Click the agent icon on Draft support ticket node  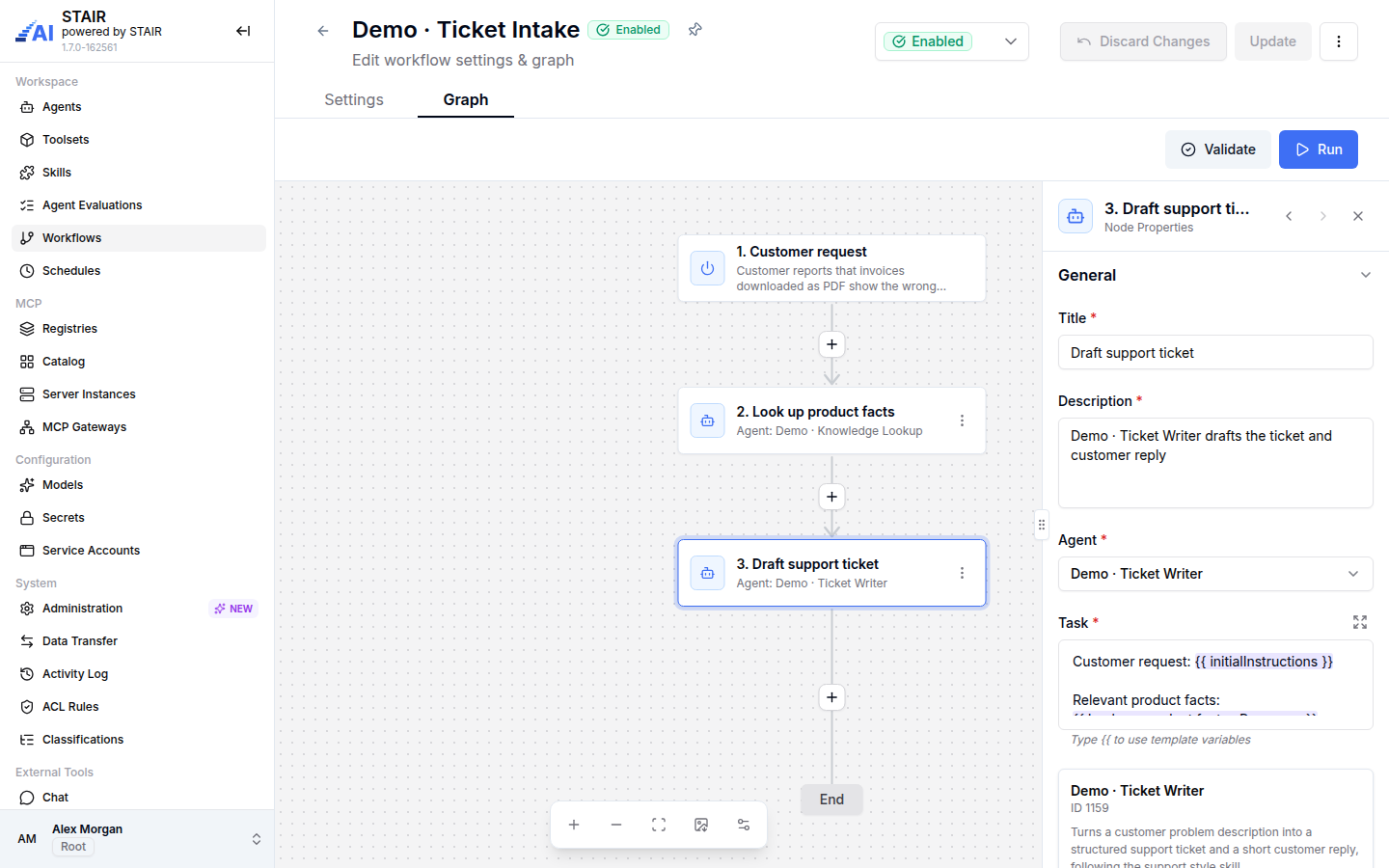(x=707, y=573)
